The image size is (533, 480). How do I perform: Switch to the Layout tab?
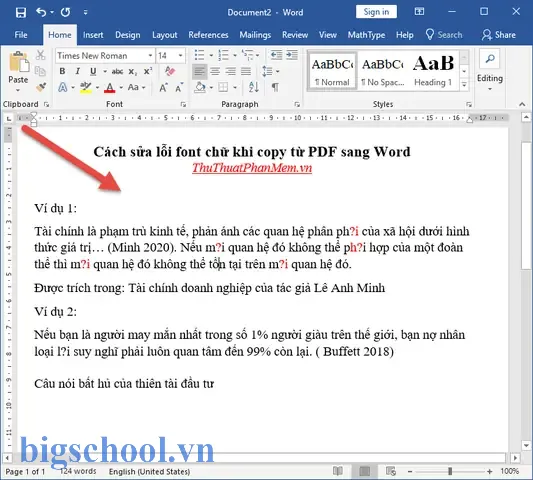point(165,35)
